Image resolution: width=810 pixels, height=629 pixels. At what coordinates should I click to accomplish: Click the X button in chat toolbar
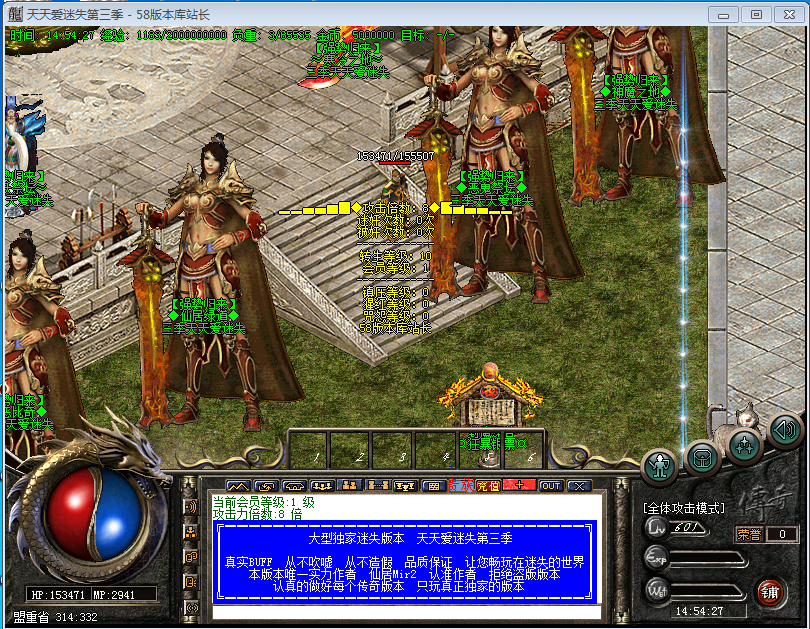[x=579, y=485]
